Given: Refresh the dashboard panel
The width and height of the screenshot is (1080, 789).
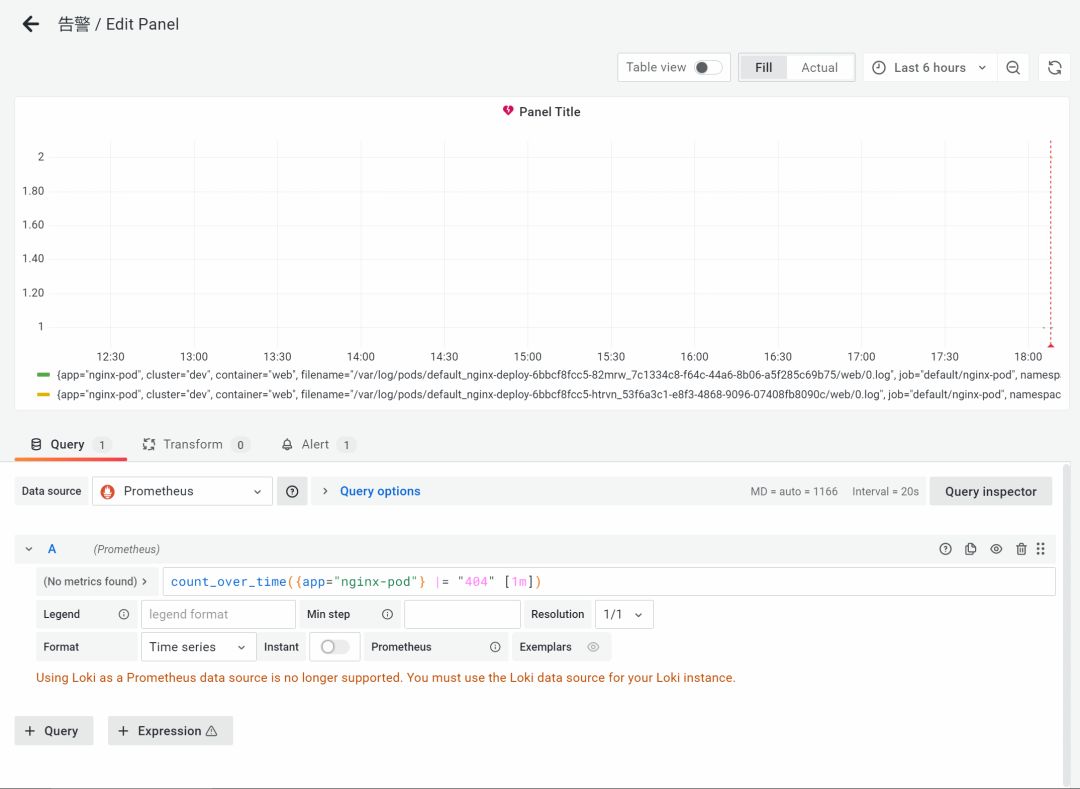Looking at the screenshot, I should [x=1055, y=67].
